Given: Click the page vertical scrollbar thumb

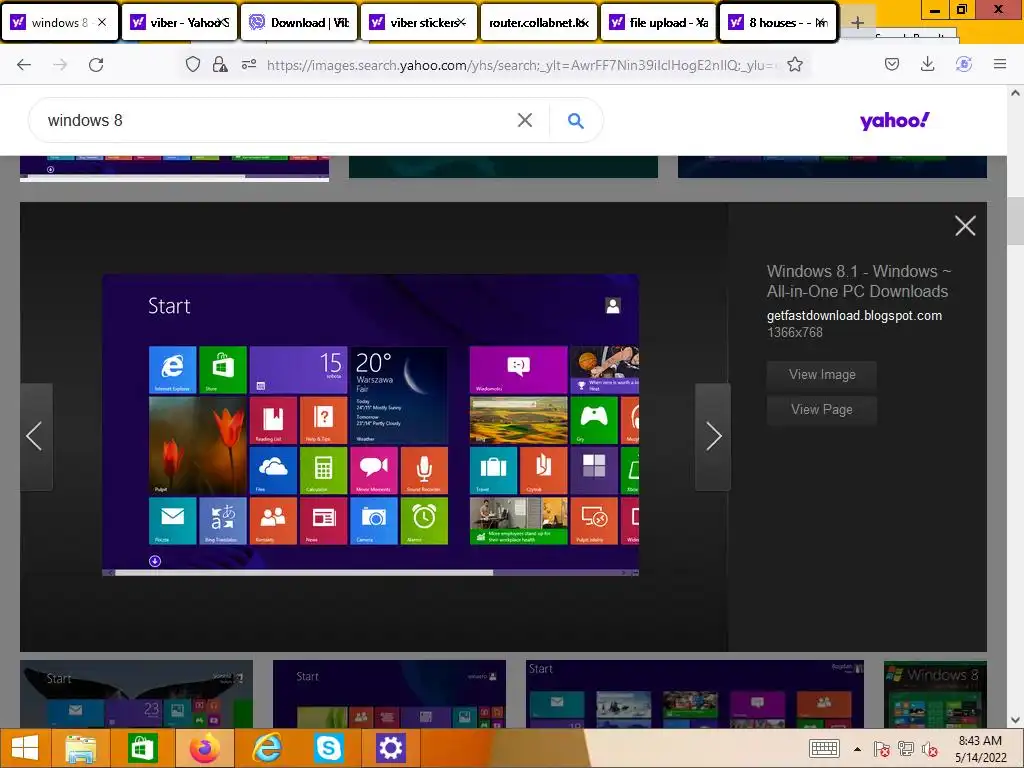Looking at the screenshot, I should (1016, 221).
